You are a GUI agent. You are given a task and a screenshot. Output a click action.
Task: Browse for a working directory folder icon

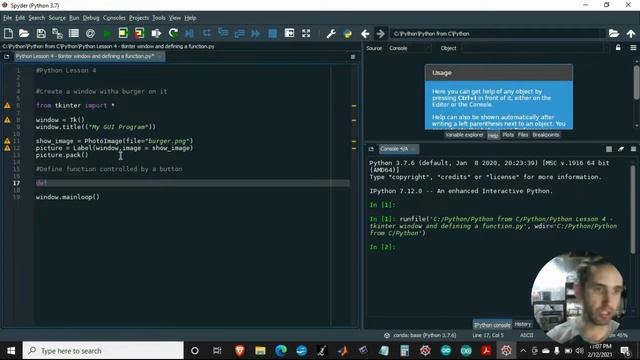click(613, 33)
